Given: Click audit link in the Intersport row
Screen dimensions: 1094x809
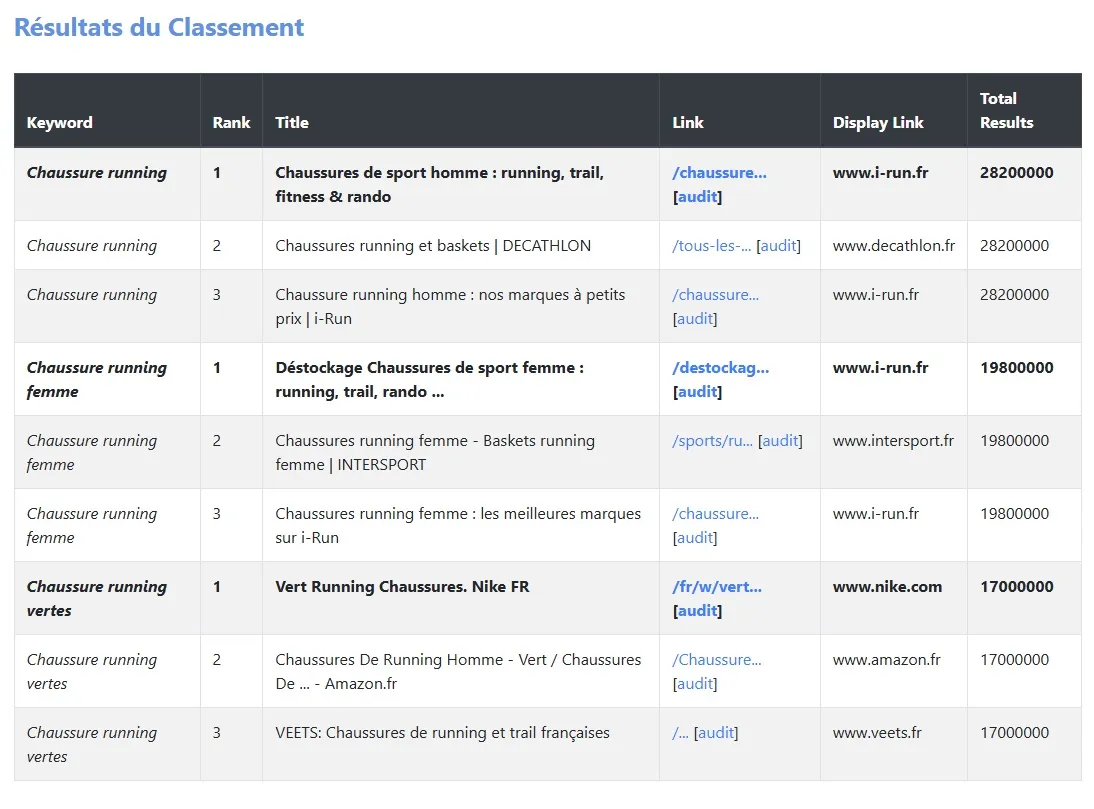Looking at the screenshot, I should [x=780, y=441].
